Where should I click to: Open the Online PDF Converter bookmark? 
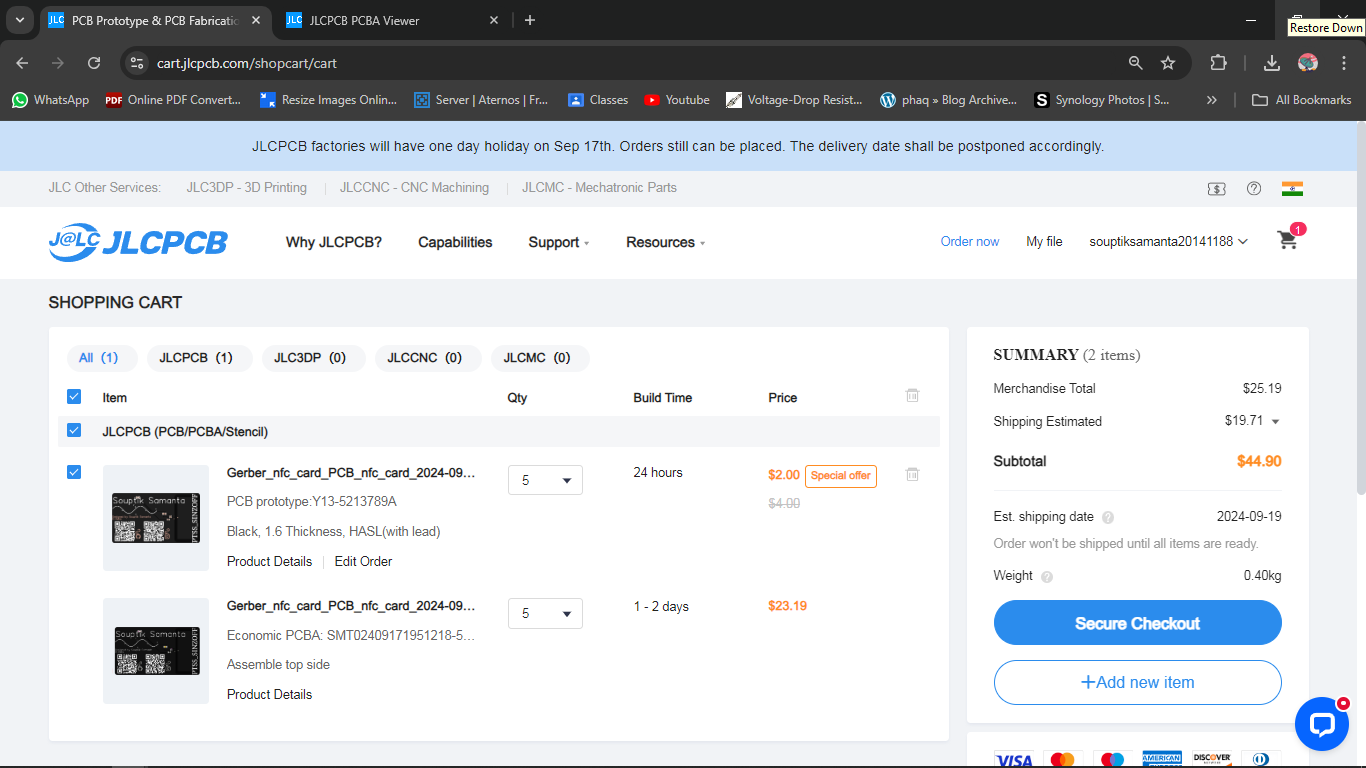[x=173, y=100]
